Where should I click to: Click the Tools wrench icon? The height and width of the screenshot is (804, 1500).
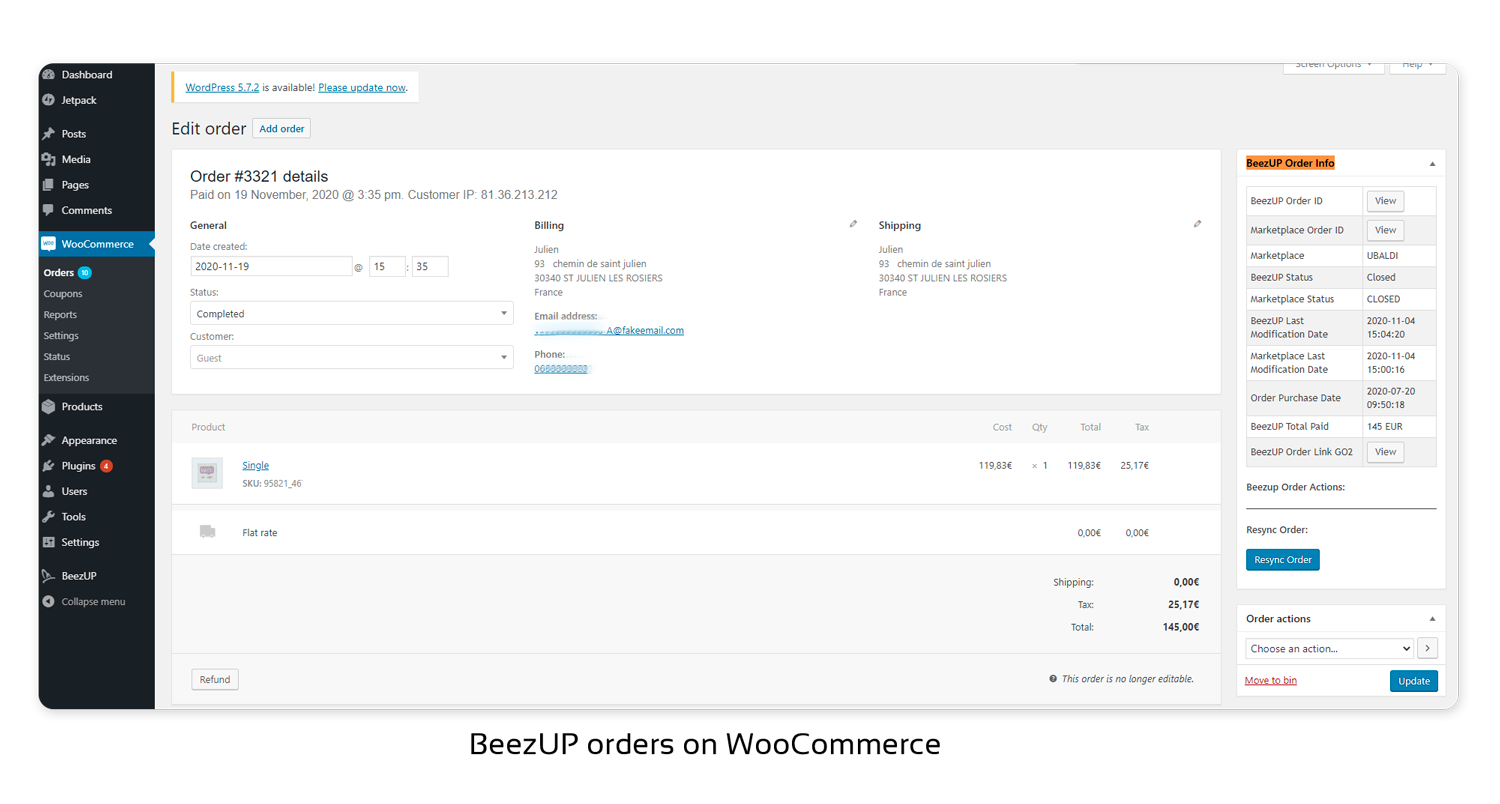tap(48, 517)
